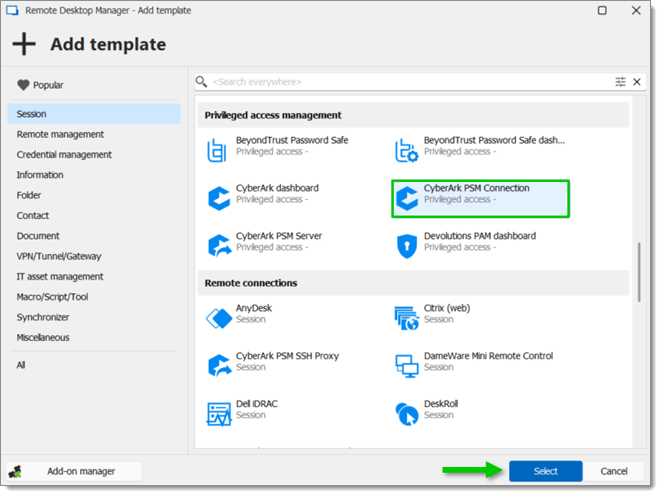Image resolution: width=661 pixels, height=496 pixels.
Task: Open the Contact category
Action: [94, 215]
